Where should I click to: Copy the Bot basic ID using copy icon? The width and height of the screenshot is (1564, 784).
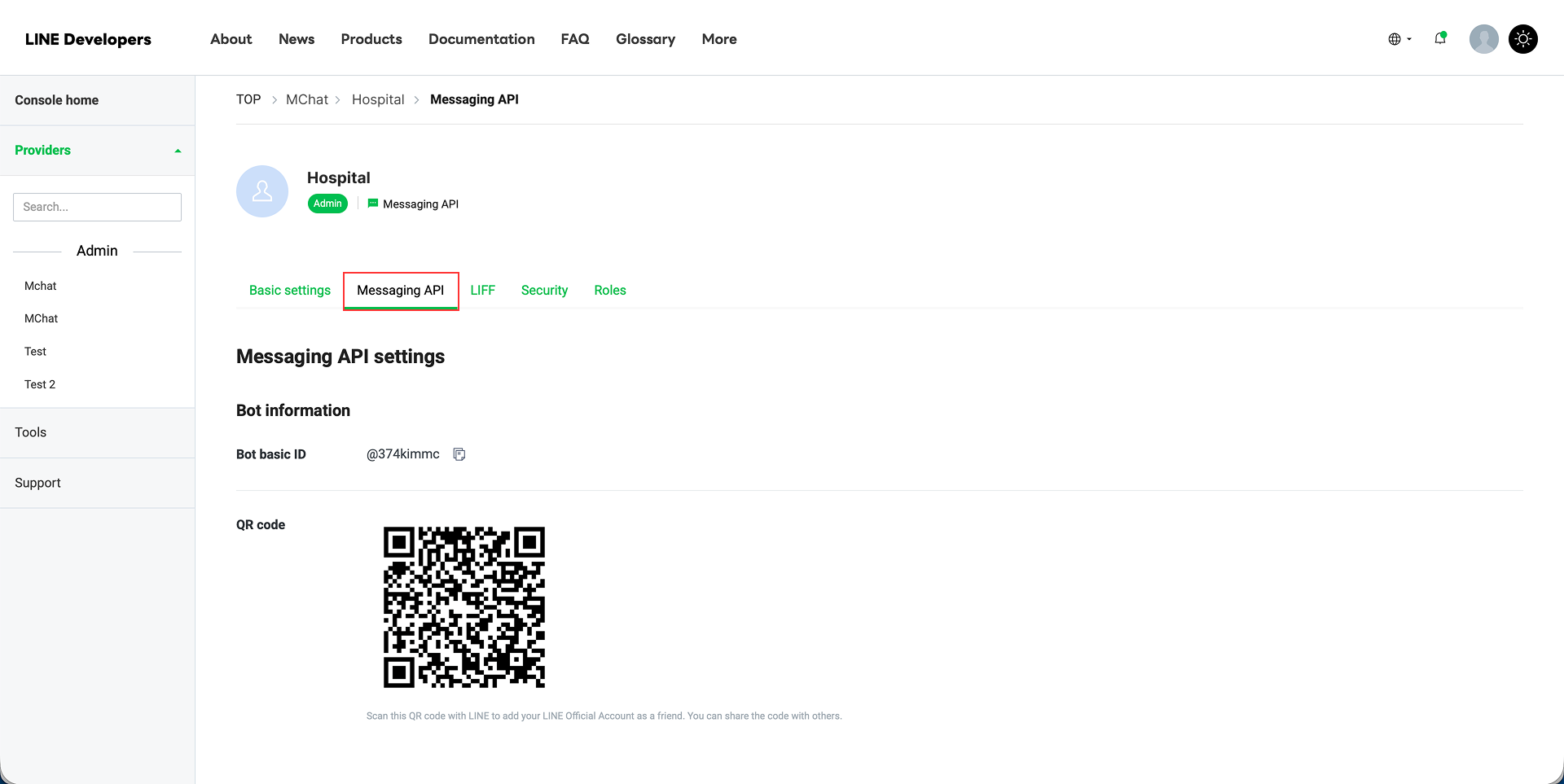point(459,454)
